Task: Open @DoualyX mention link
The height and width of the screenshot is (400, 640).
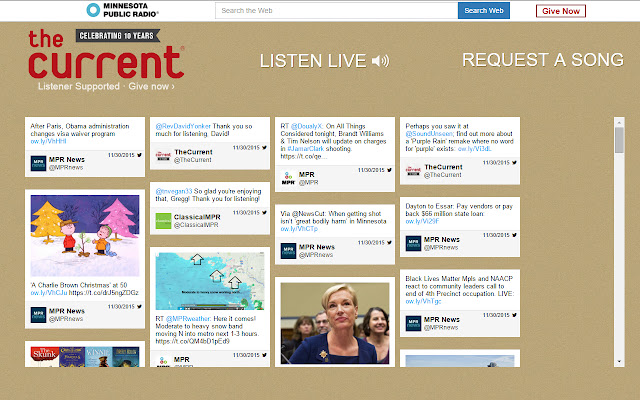Action: [x=307, y=126]
